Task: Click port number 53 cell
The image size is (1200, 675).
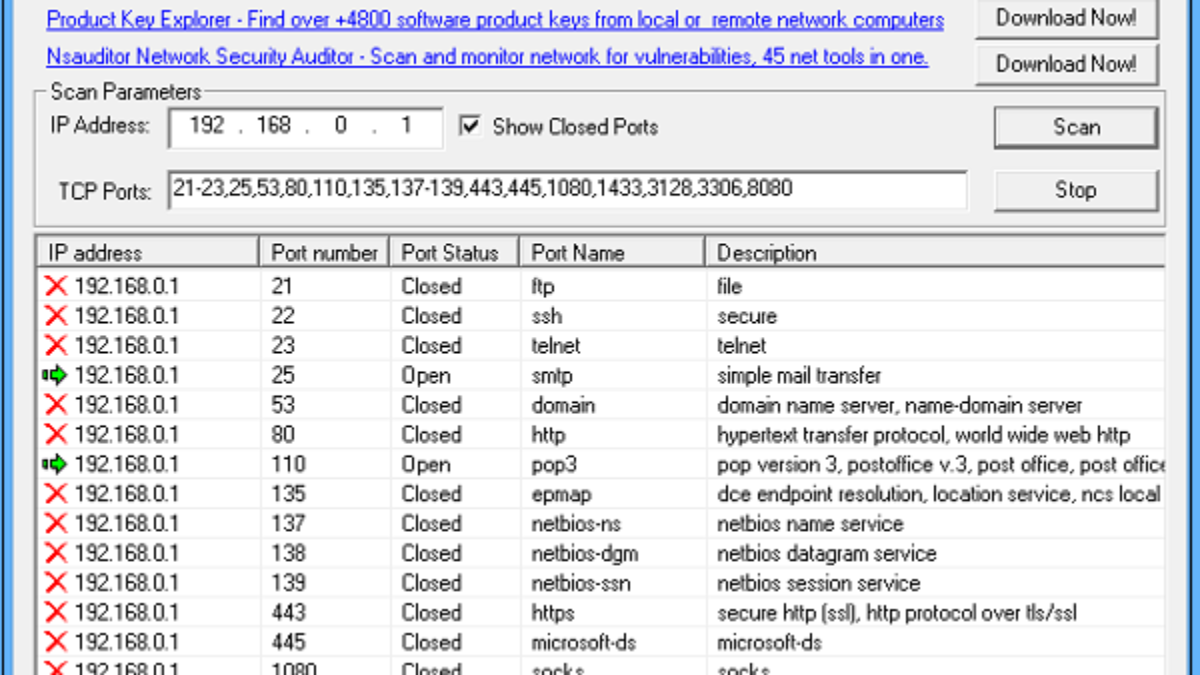Action: click(282, 406)
